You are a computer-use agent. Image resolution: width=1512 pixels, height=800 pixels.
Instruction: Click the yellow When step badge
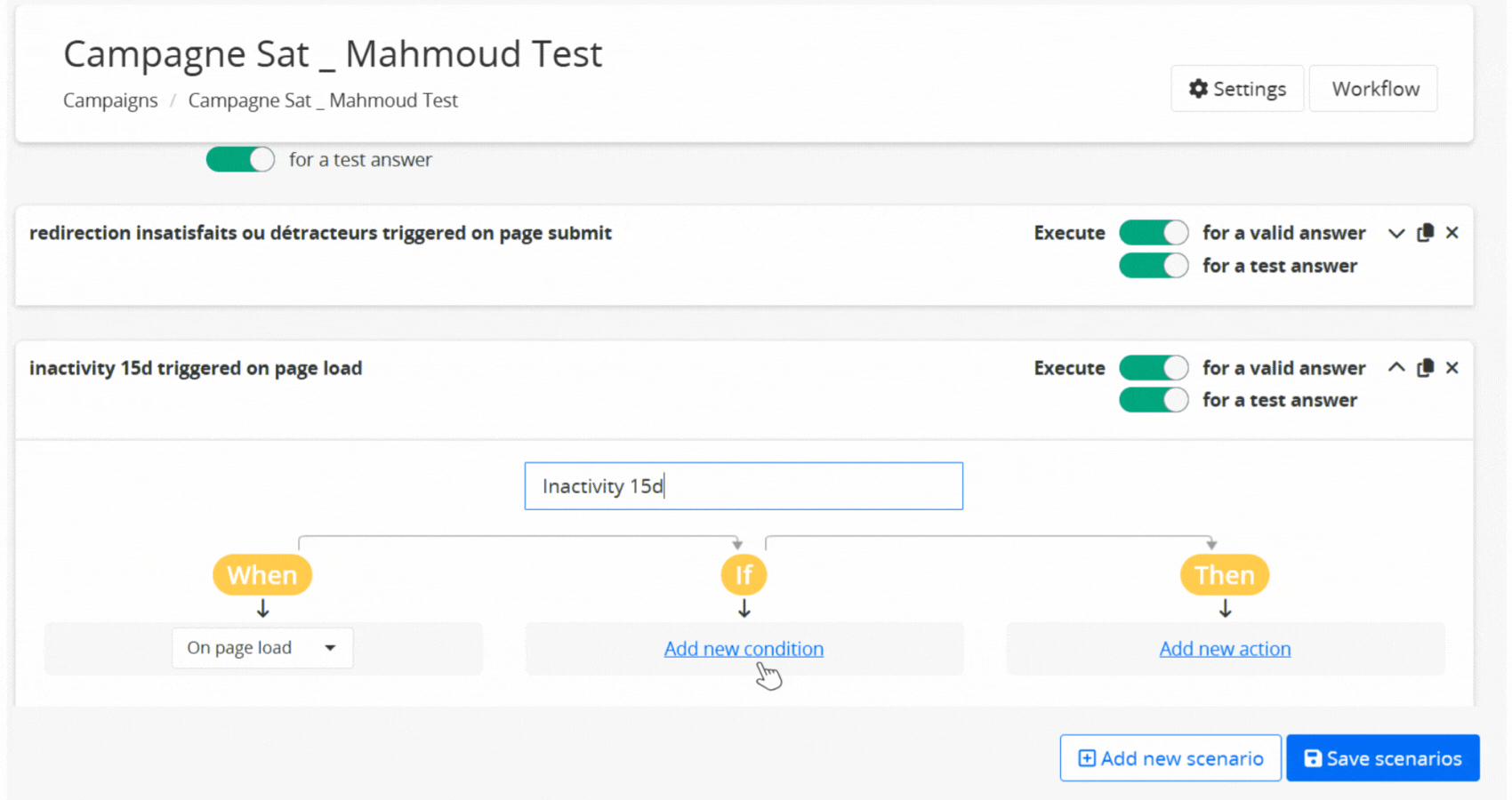tap(261, 575)
